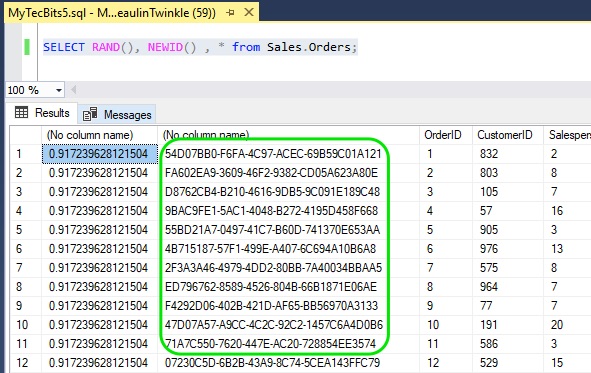
Task: Select Salesperson value 13 in row 6
Action: [x=567, y=249]
